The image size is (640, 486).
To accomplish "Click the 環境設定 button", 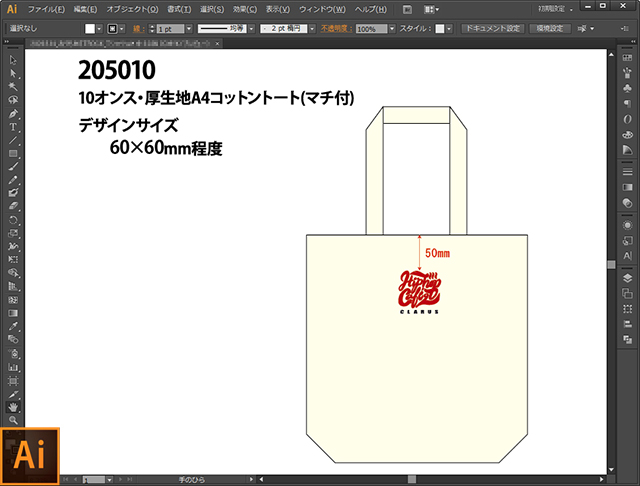I will pos(549,28).
